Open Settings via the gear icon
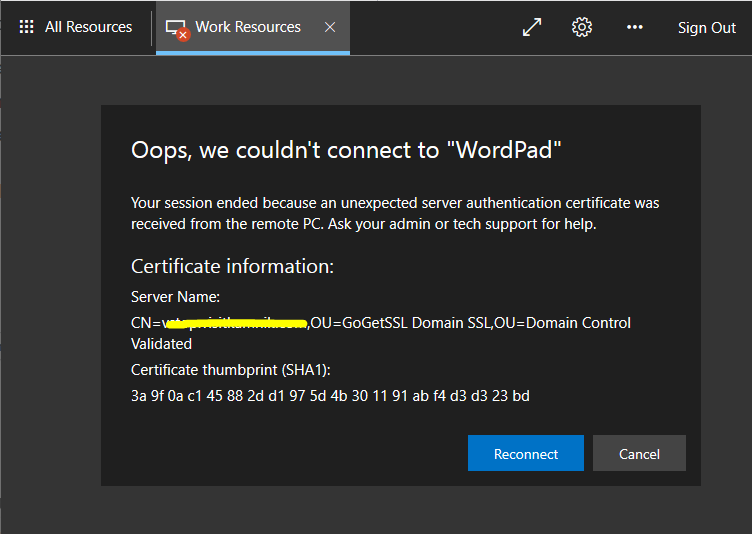This screenshot has height=534, width=752. 582,27
